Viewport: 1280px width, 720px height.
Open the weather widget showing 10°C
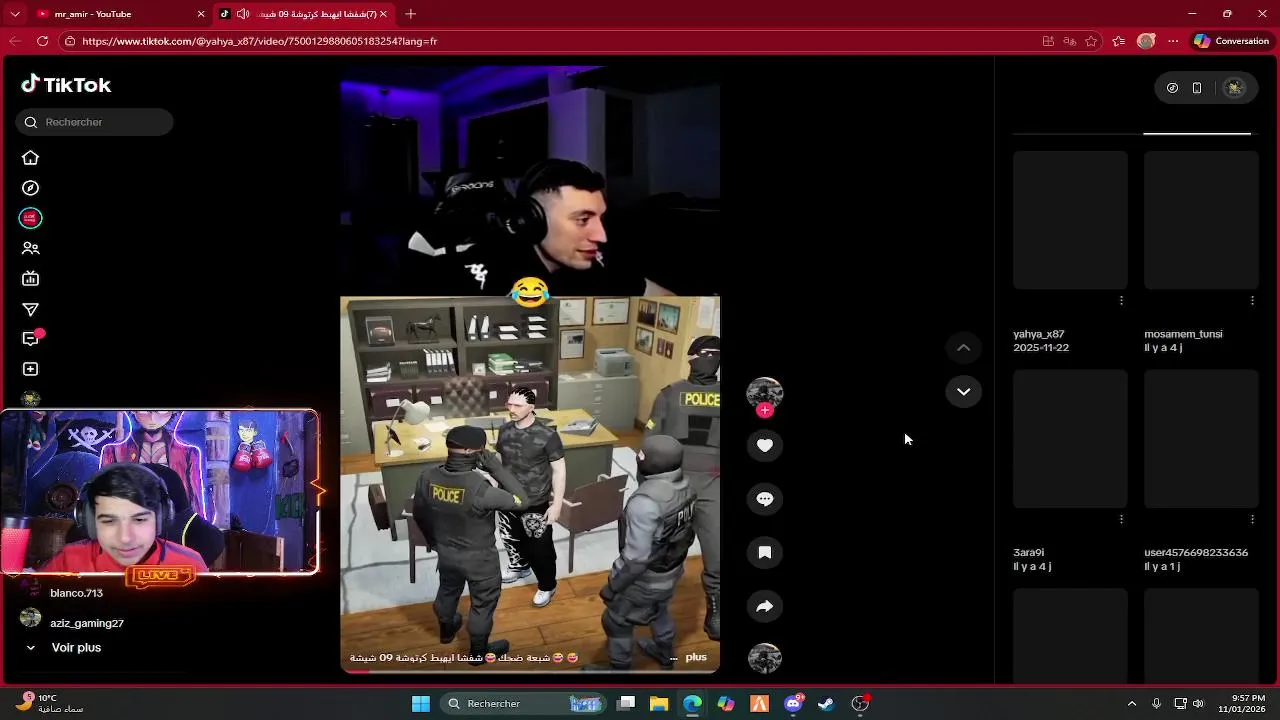click(50, 704)
